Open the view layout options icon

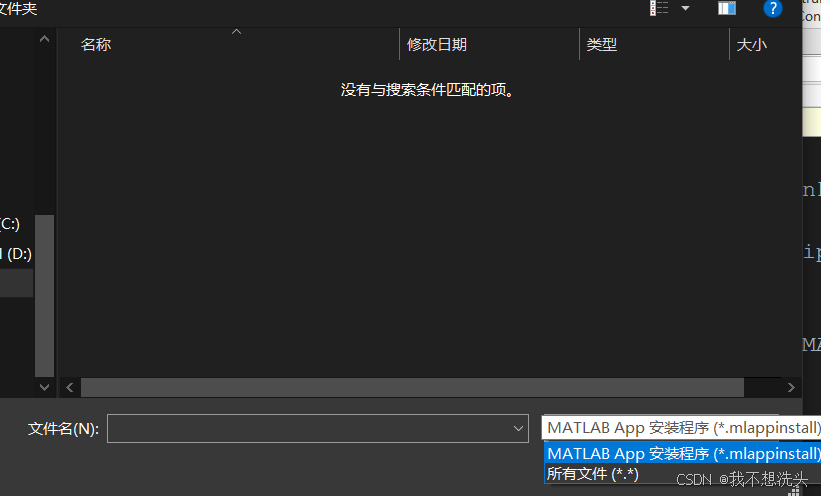click(x=659, y=8)
